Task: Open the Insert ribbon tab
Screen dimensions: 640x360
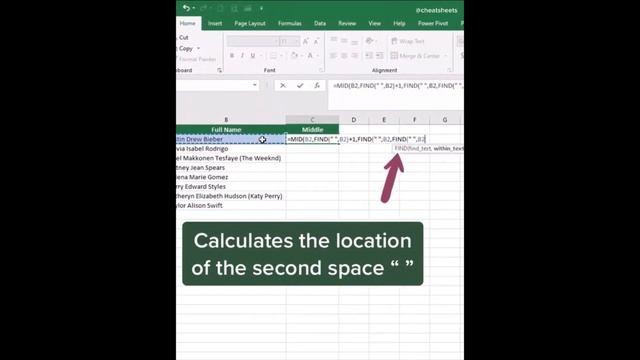Action: (x=215, y=23)
